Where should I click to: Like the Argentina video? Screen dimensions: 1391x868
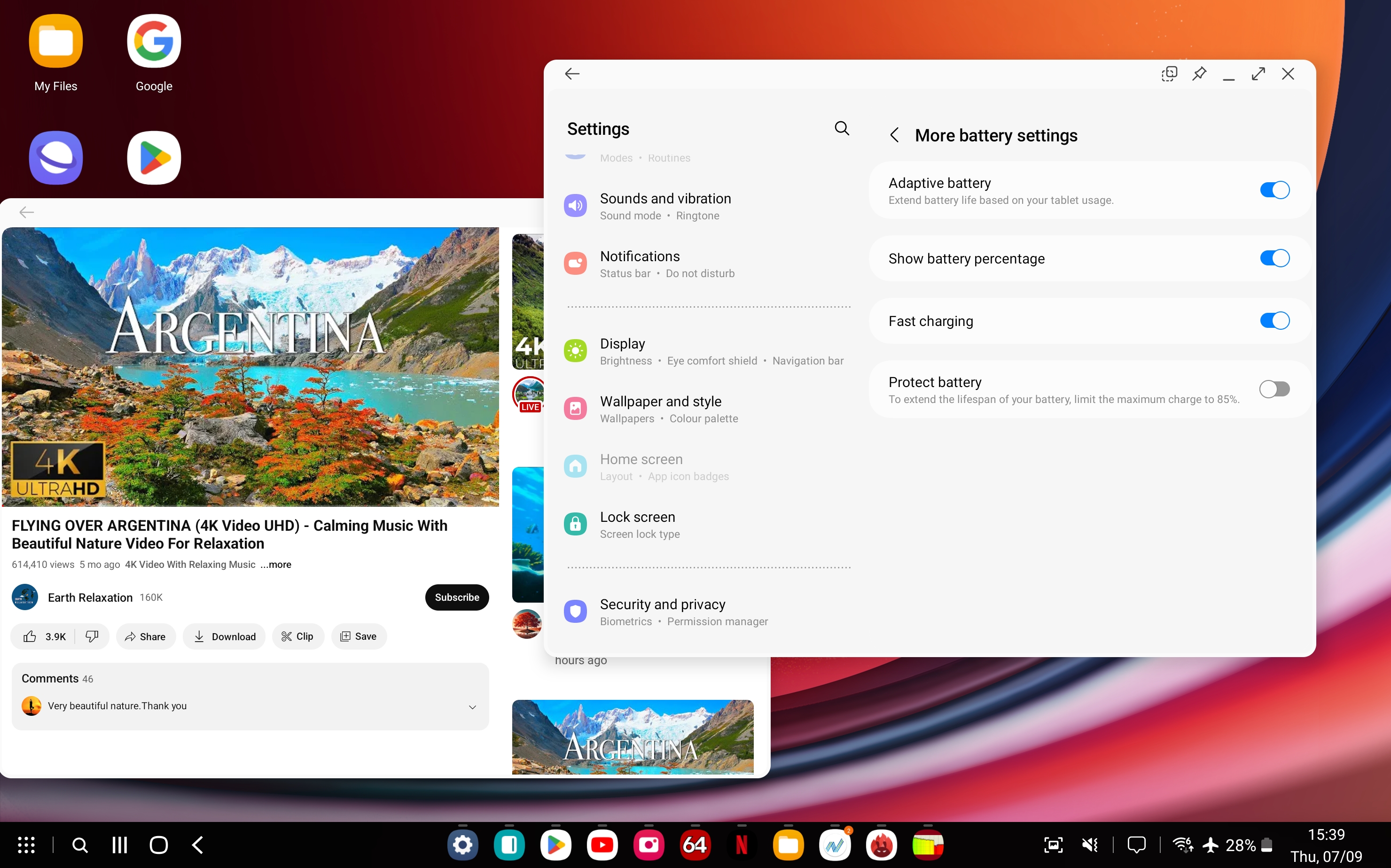[44, 636]
